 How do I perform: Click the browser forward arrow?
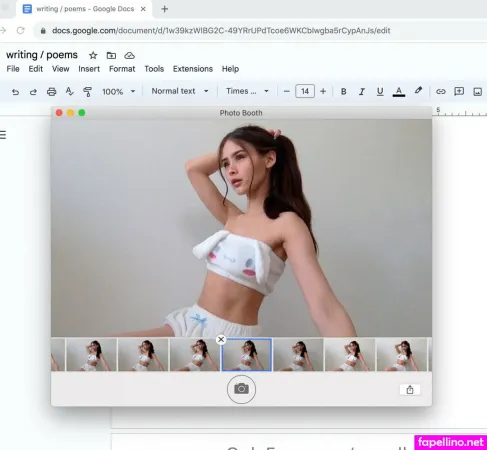point(3,31)
